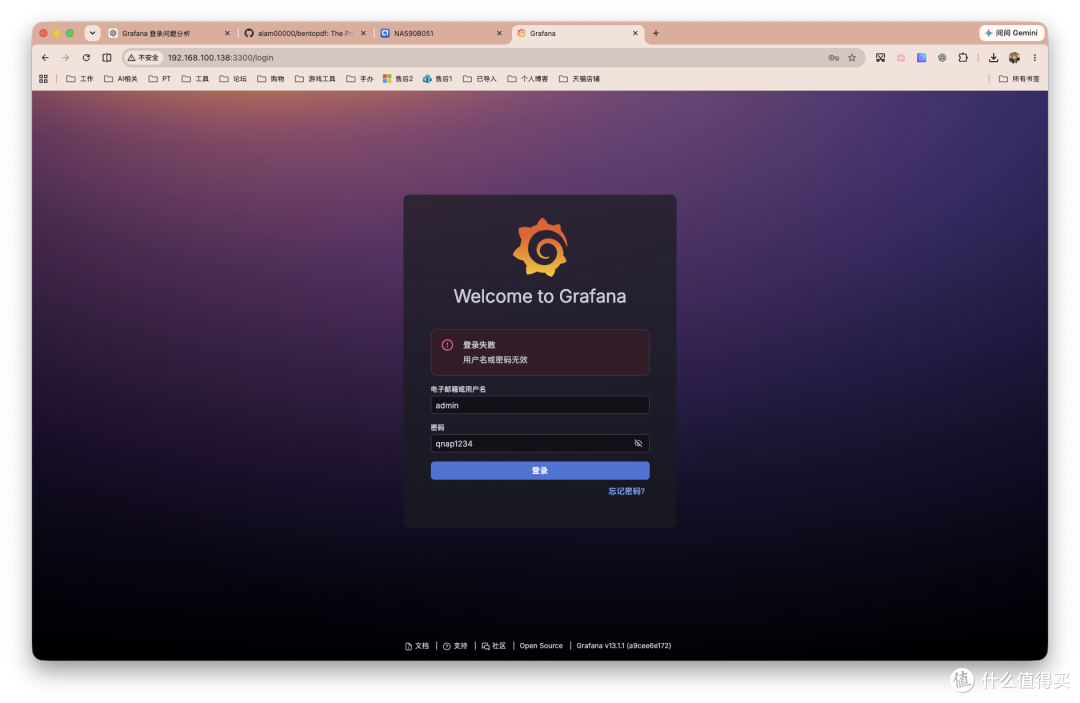Open the extensions puzzle menu
The width and height of the screenshot is (1080, 703).
(963, 58)
